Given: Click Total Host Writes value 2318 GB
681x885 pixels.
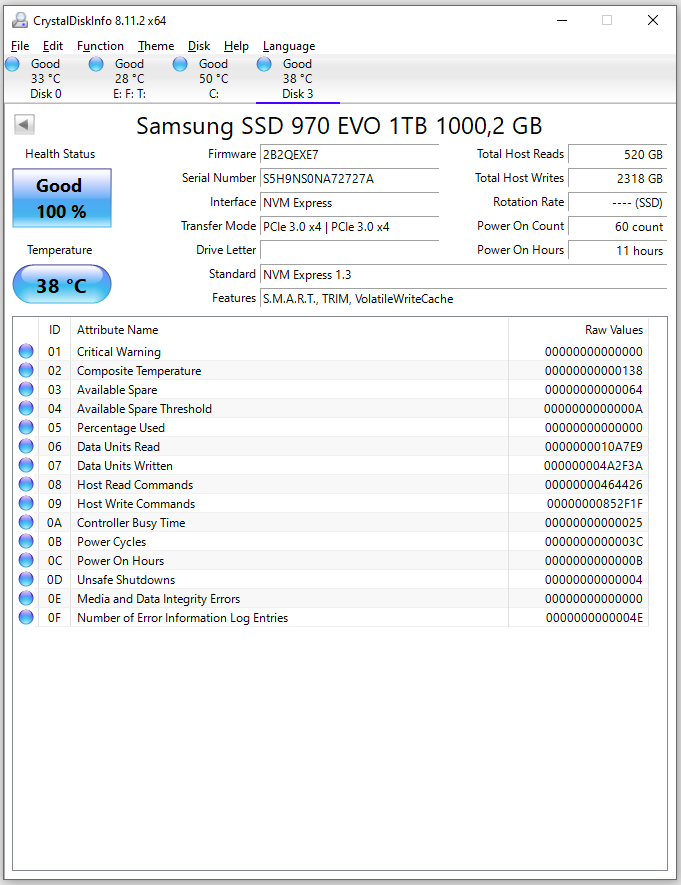Looking at the screenshot, I should tap(617, 178).
